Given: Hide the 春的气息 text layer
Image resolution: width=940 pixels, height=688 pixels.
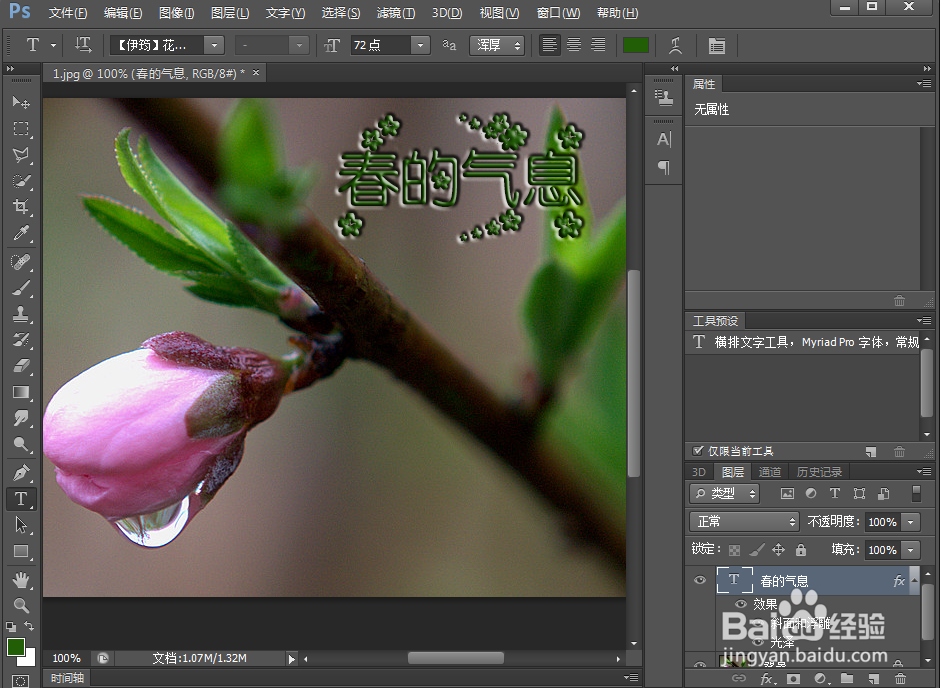Looking at the screenshot, I should pos(700,580).
